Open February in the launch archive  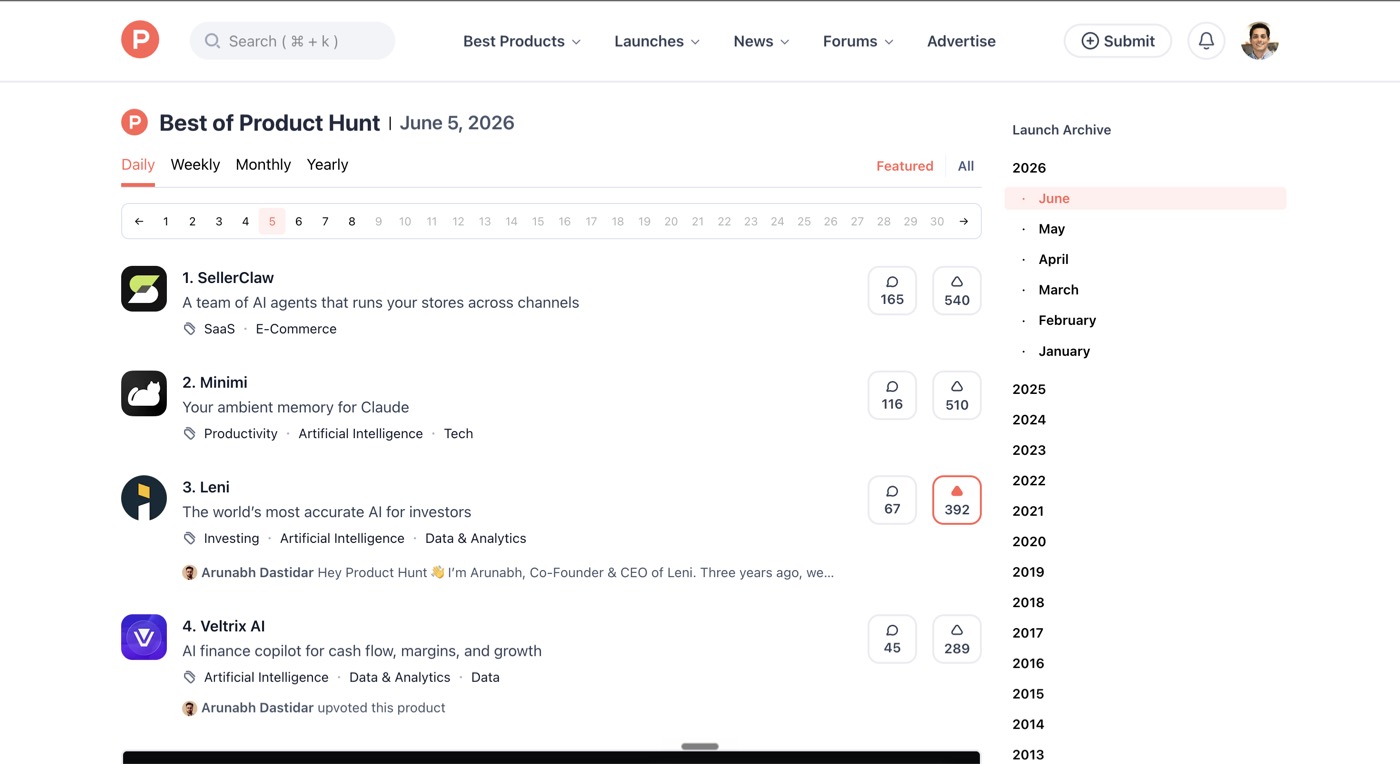coord(1067,320)
